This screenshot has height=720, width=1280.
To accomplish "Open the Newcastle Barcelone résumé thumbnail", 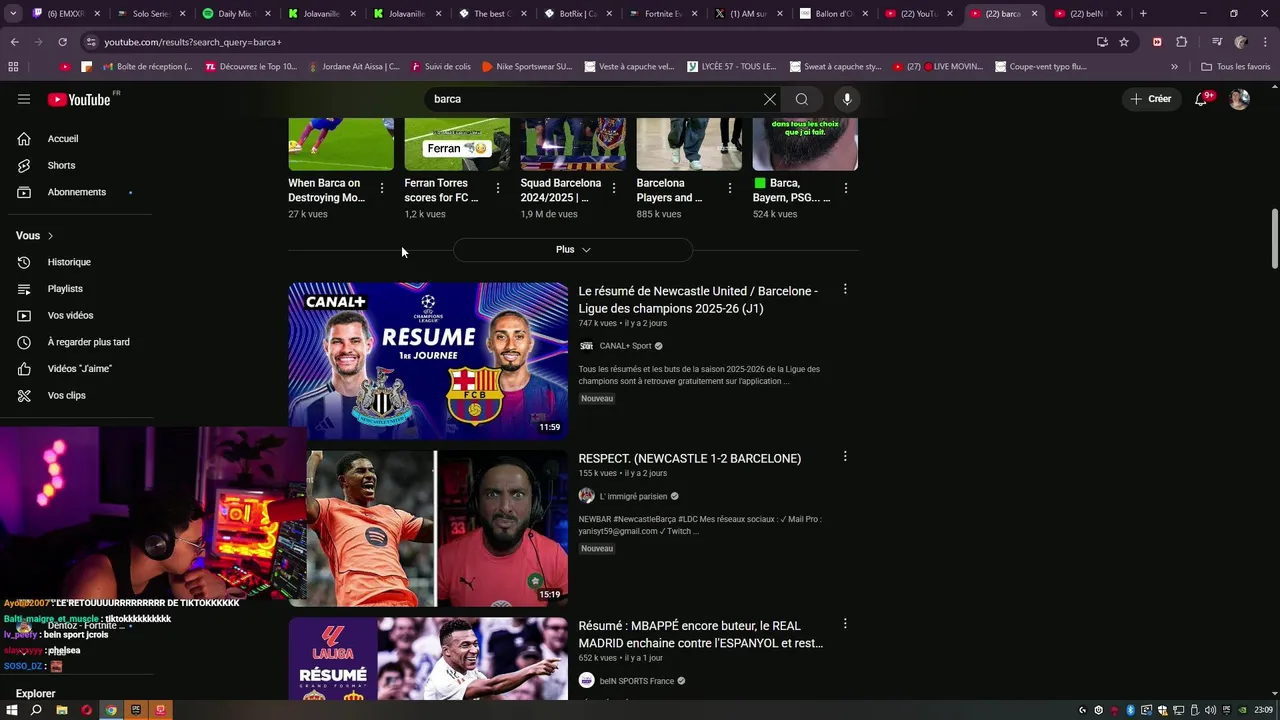I will [428, 361].
